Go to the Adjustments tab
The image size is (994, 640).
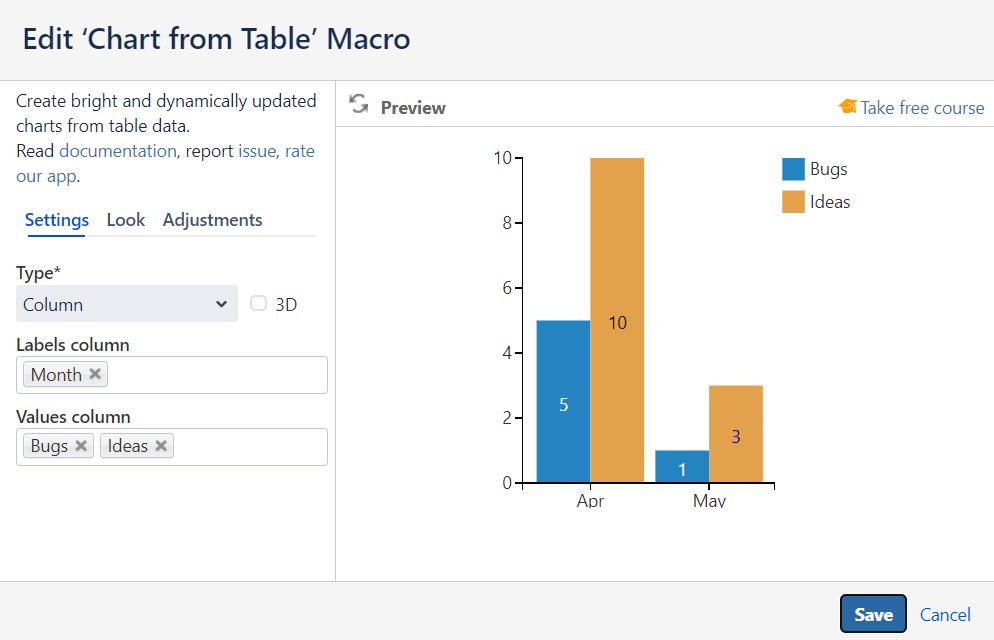point(212,220)
